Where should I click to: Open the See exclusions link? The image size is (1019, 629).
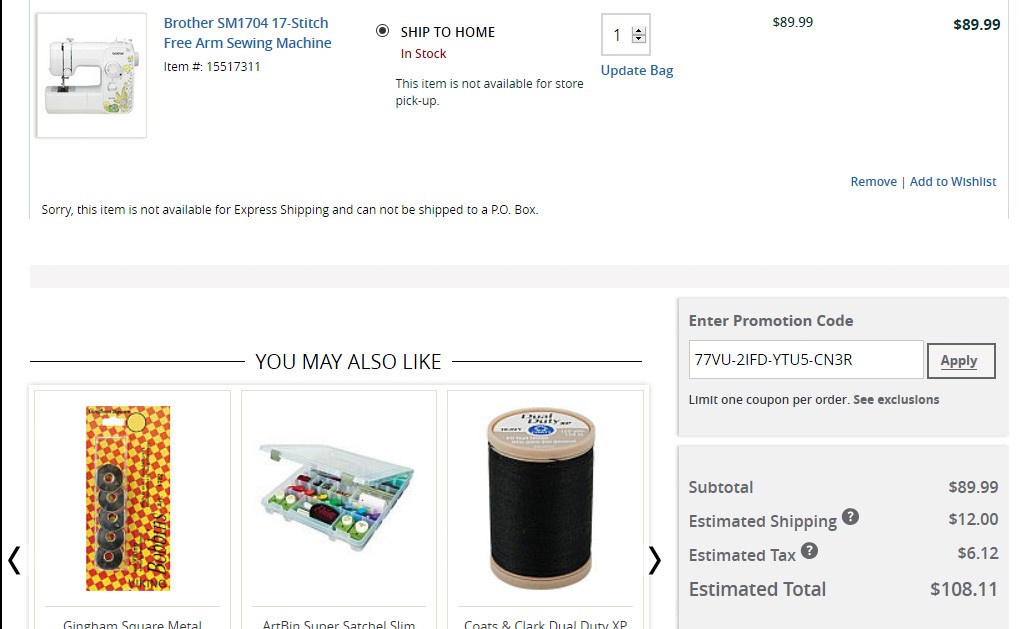tap(896, 399)
